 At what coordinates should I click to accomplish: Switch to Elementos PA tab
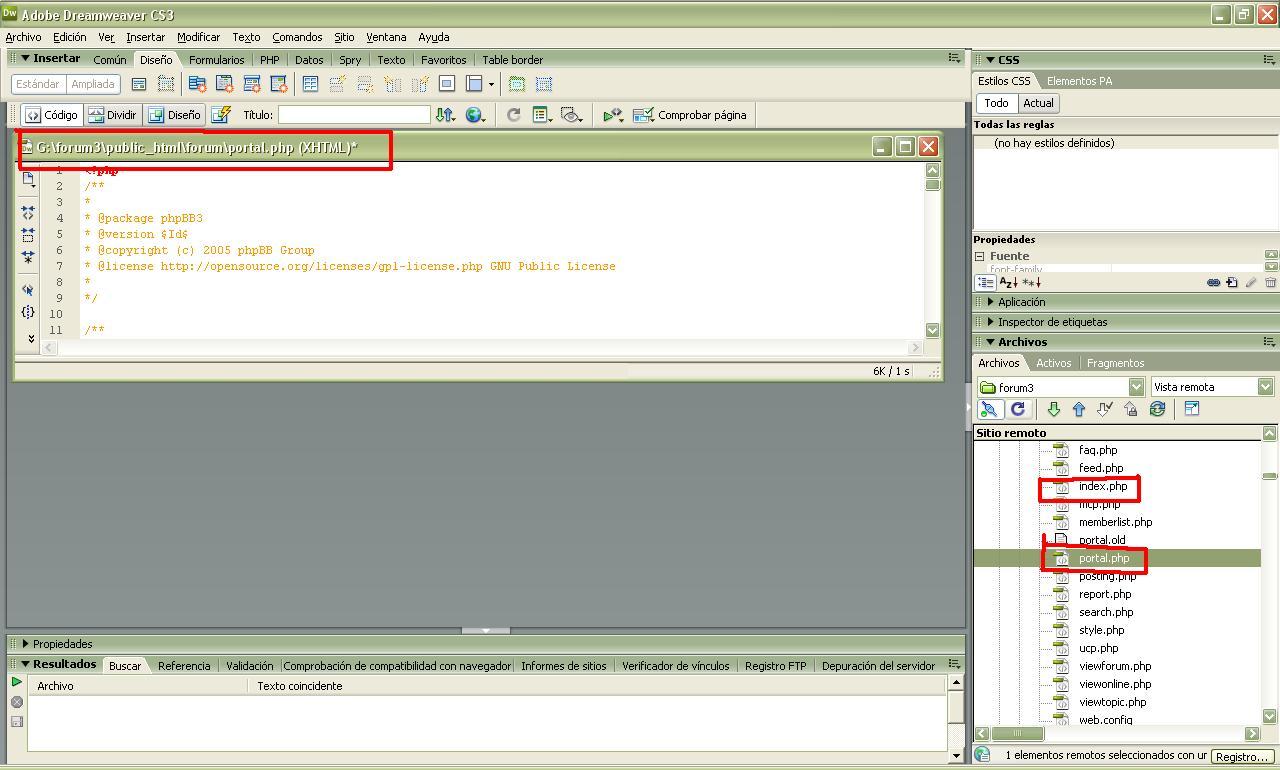[1079, 81]
